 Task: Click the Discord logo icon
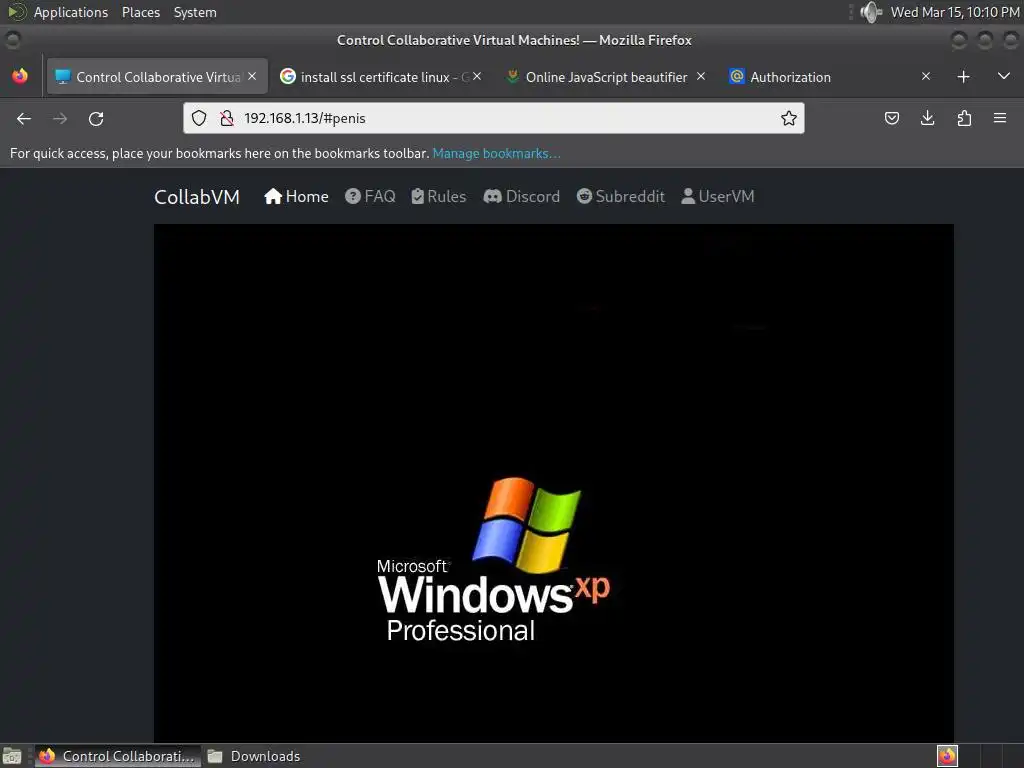coord(492,197)
